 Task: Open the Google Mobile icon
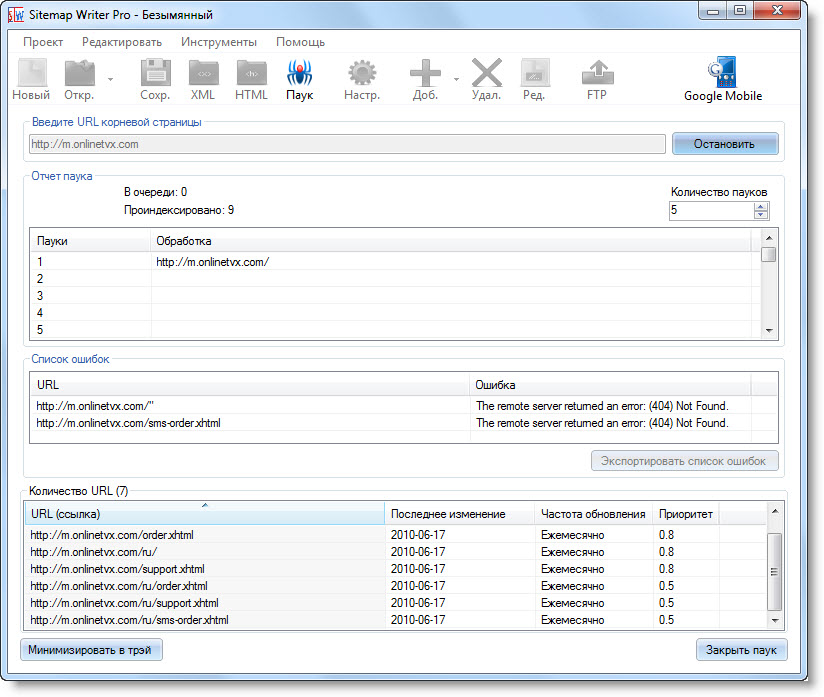coord(723,73)
